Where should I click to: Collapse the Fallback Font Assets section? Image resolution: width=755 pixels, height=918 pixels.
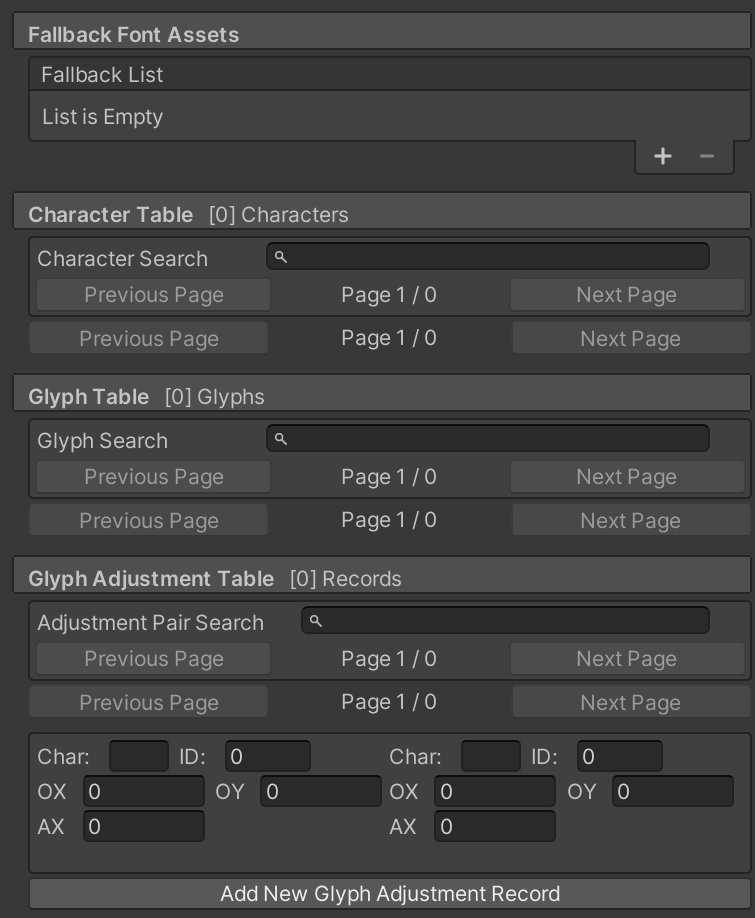click(382, 34)
